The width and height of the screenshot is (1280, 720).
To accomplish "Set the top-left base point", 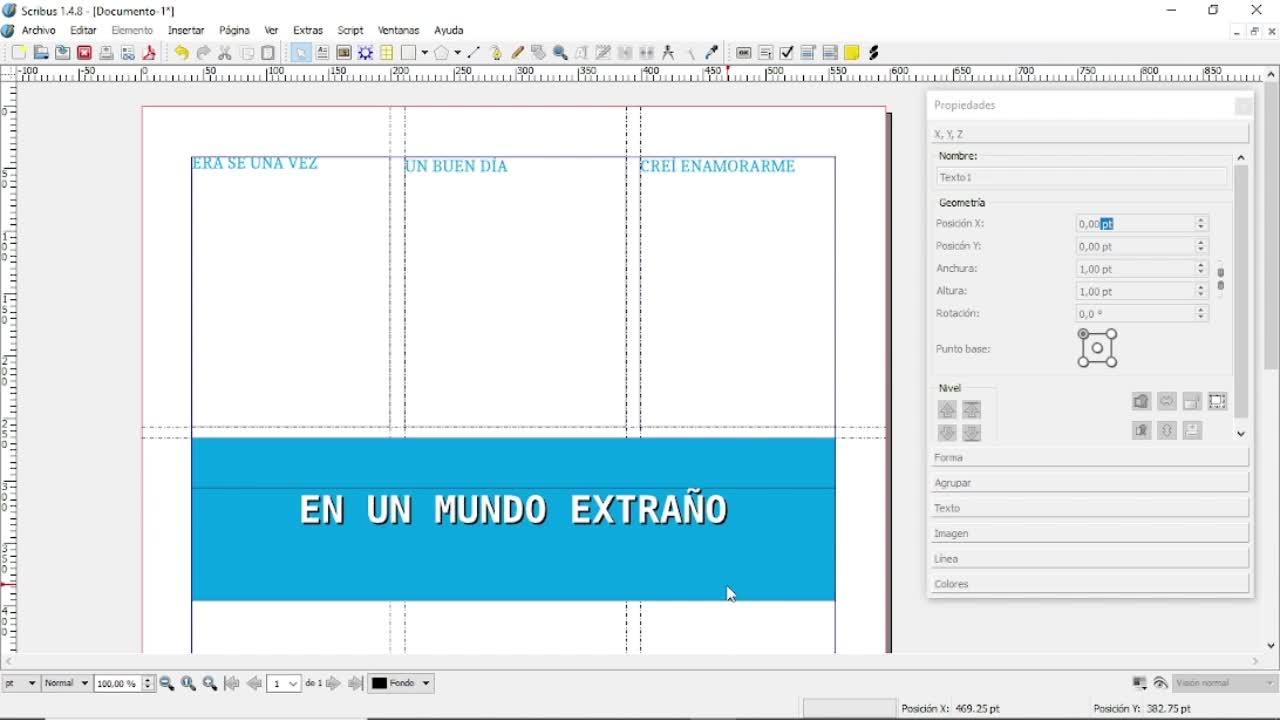I will [1084, 334].
